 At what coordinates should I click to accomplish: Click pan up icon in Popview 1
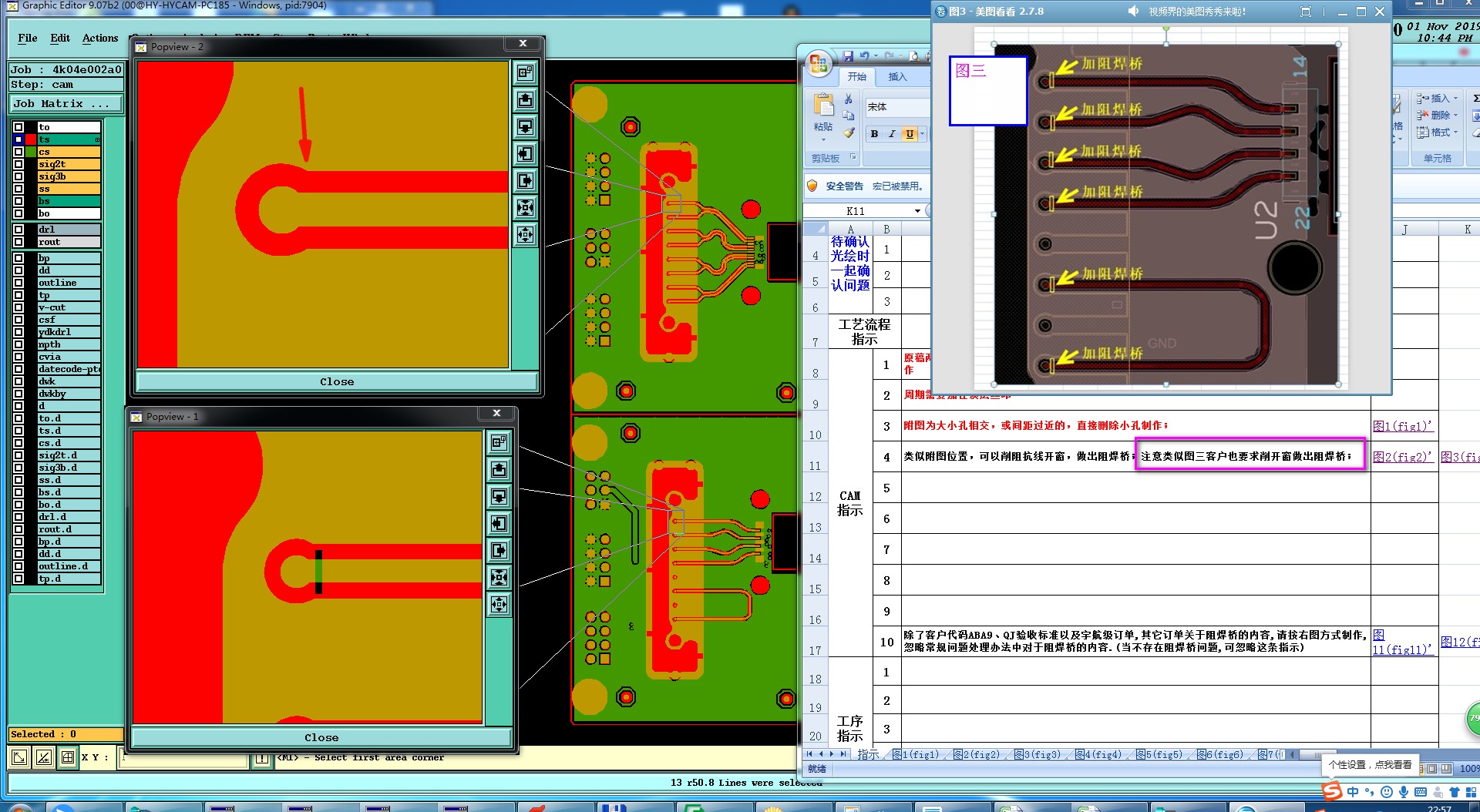tap(499, 469)
